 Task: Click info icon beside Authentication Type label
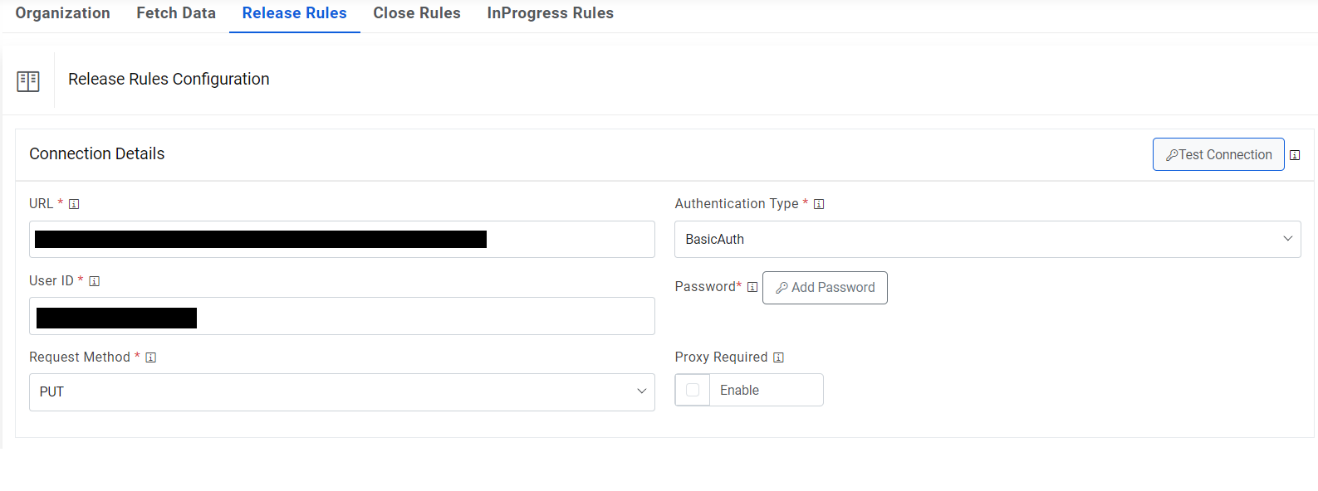[819, 204]
